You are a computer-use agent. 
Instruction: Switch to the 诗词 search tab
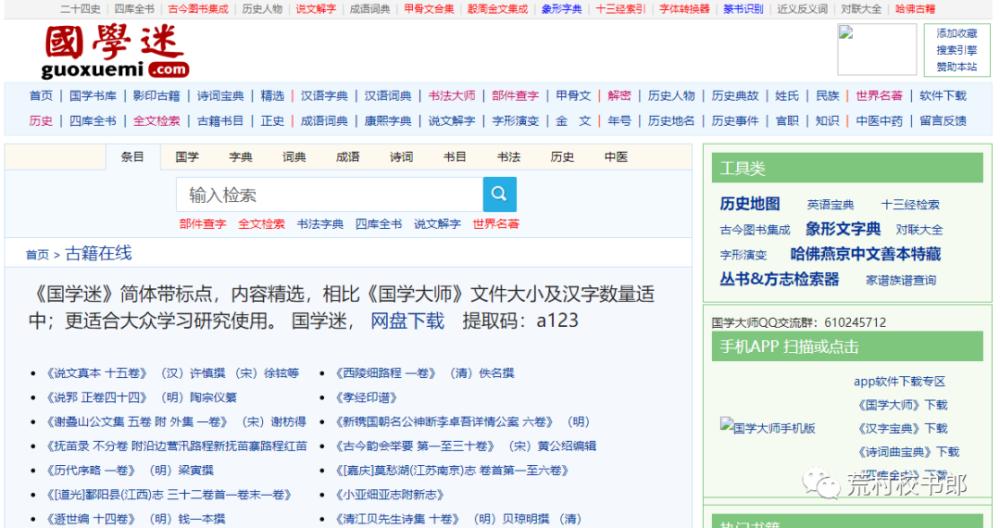[x=401, y=157]
